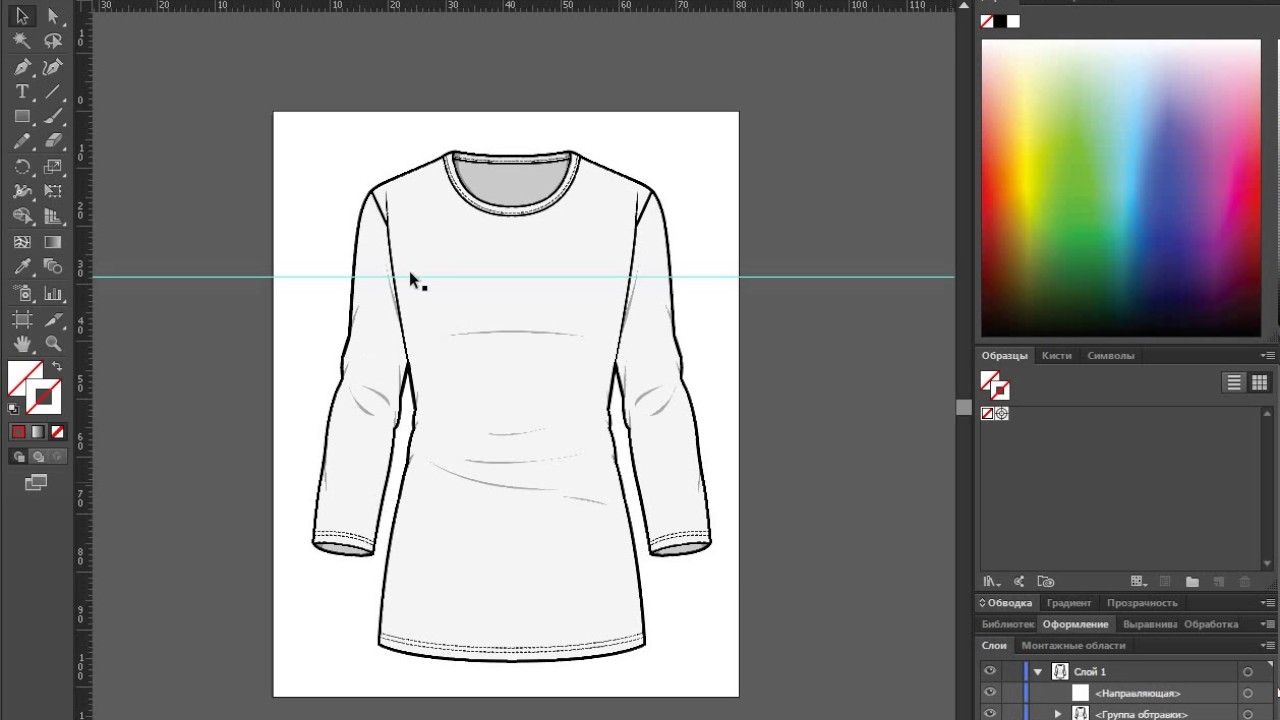Enable Draw Normal mode
The width and height of the screenshot is (1280, 720).
(x=18, y=457)
